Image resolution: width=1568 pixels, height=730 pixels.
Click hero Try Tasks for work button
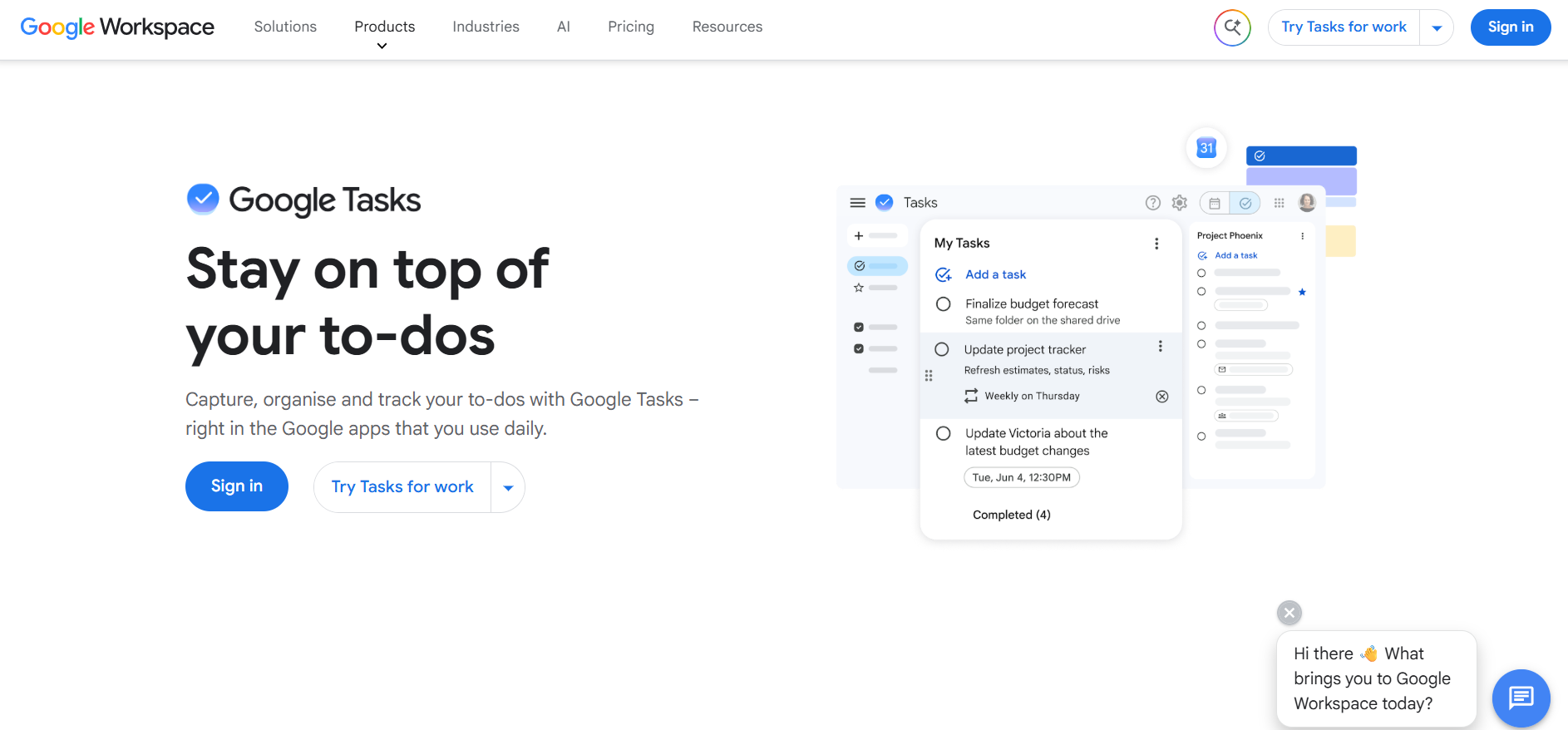(x=402, y=487)
